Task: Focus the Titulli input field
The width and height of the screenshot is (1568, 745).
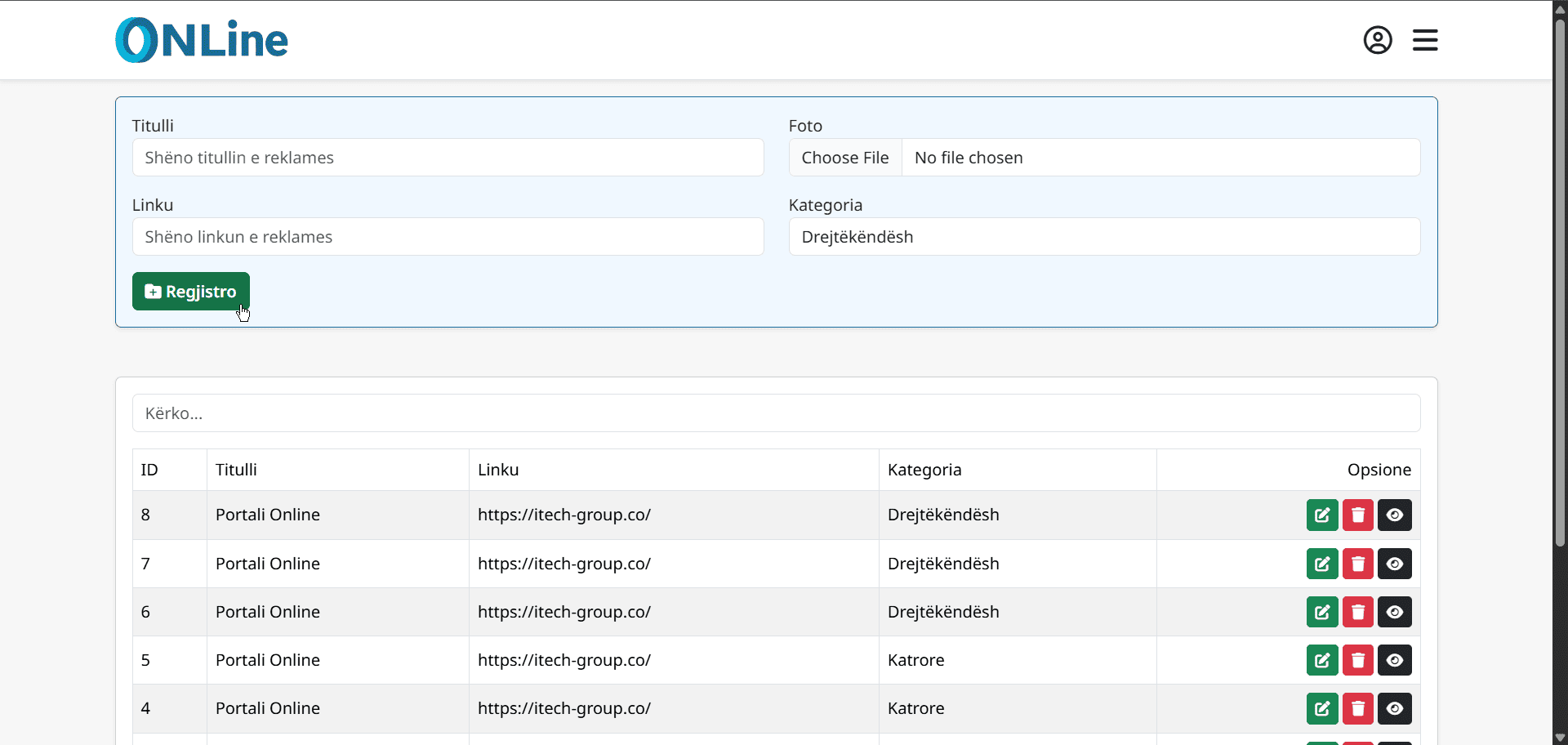Action: tap(448, 158)
